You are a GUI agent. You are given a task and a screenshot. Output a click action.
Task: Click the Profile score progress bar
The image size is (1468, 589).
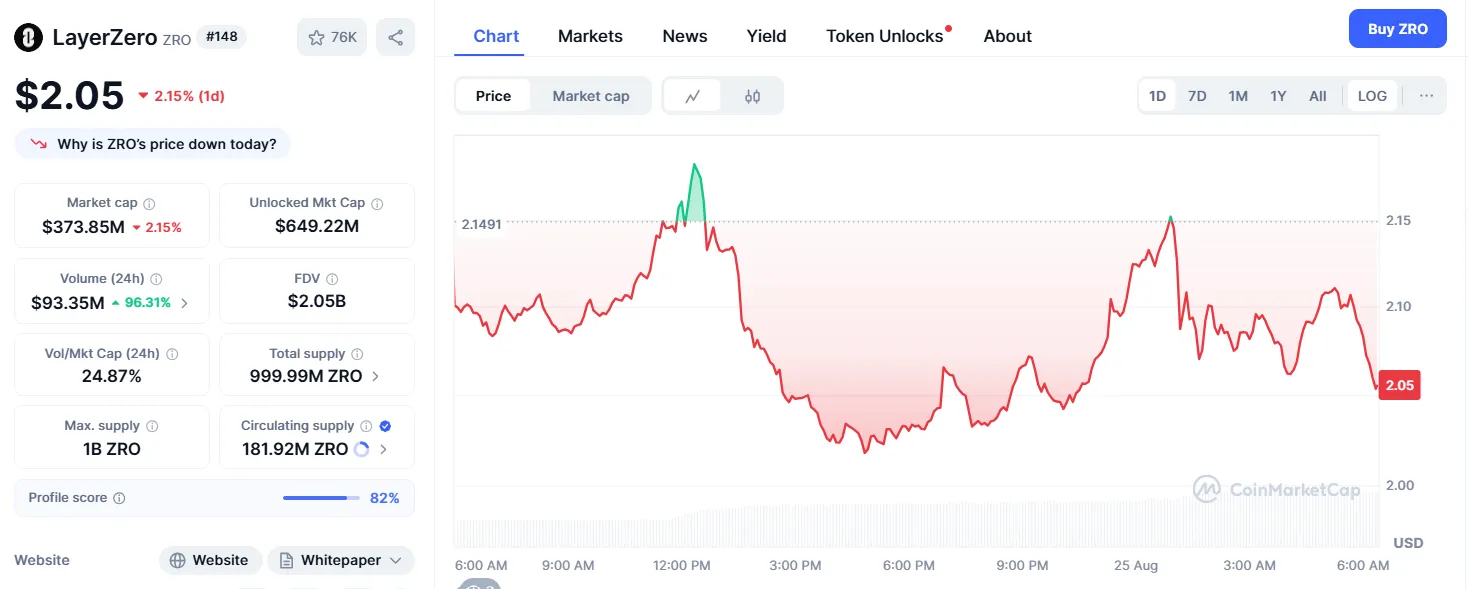pyautogui.click(x=321, y=498)
